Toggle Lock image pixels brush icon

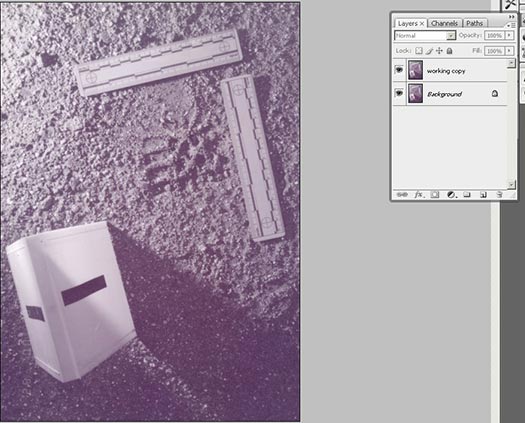[x=429, y=51]
